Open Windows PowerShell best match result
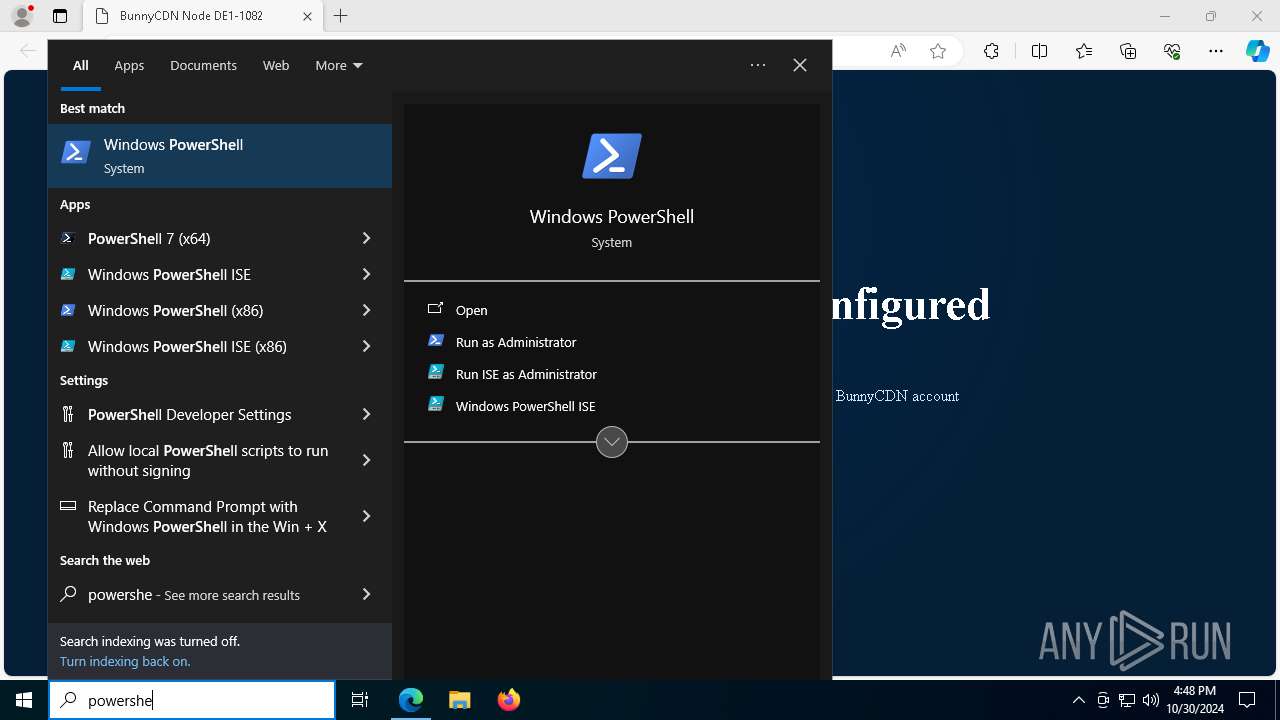Image resolution: width=1280 pixels, height=720 pixels. tap(220, 156)
